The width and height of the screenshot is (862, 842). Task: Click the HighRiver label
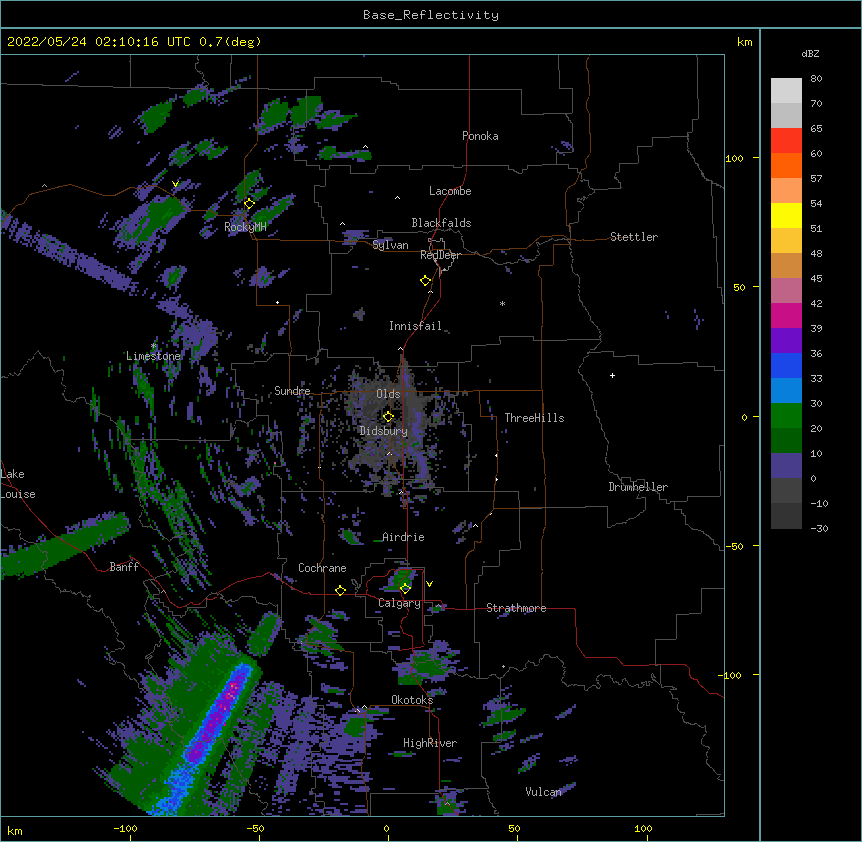[x=430, y=743]
